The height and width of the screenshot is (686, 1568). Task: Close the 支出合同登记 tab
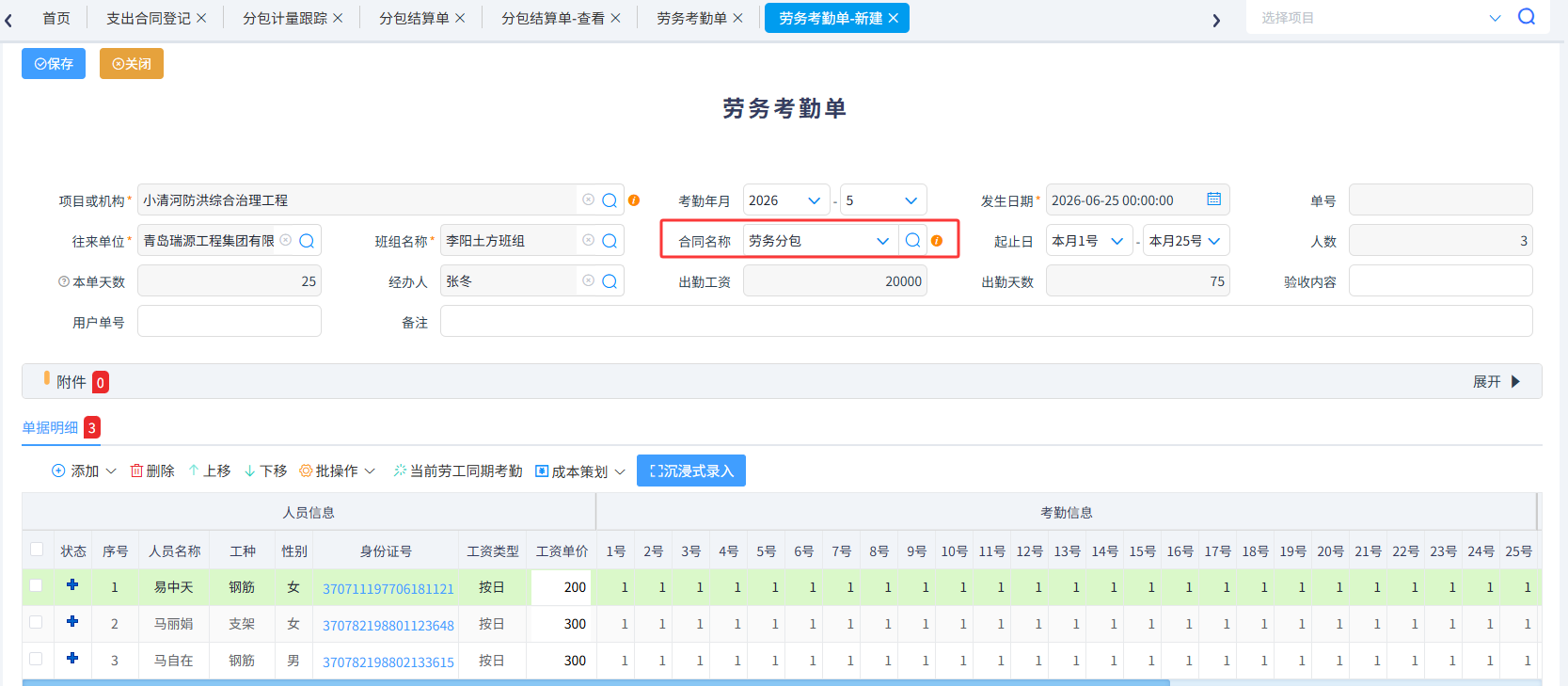pyautogui.click(x=201, y=18)
